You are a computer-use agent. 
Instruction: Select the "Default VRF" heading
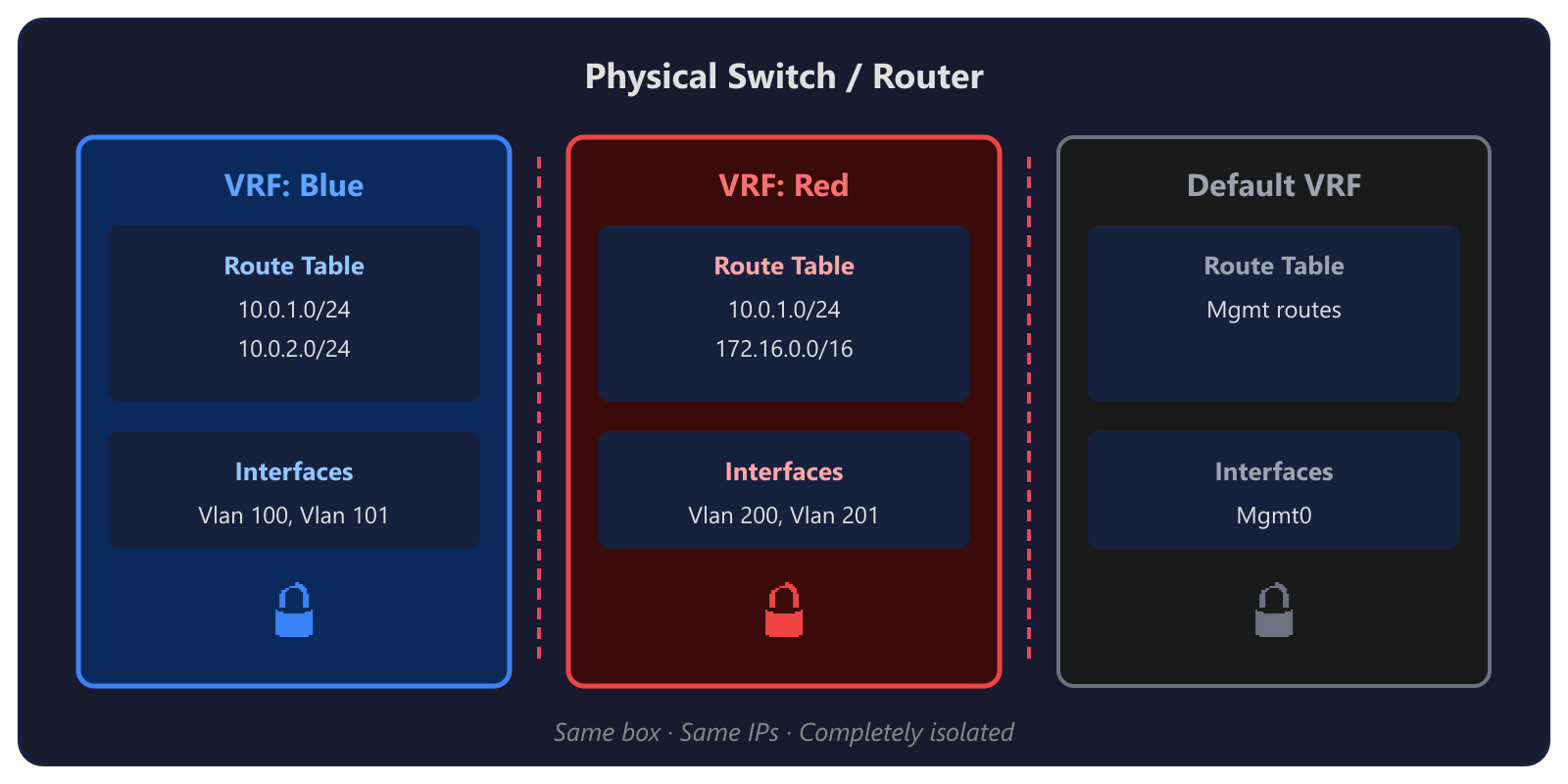[x=1274, y=185]
